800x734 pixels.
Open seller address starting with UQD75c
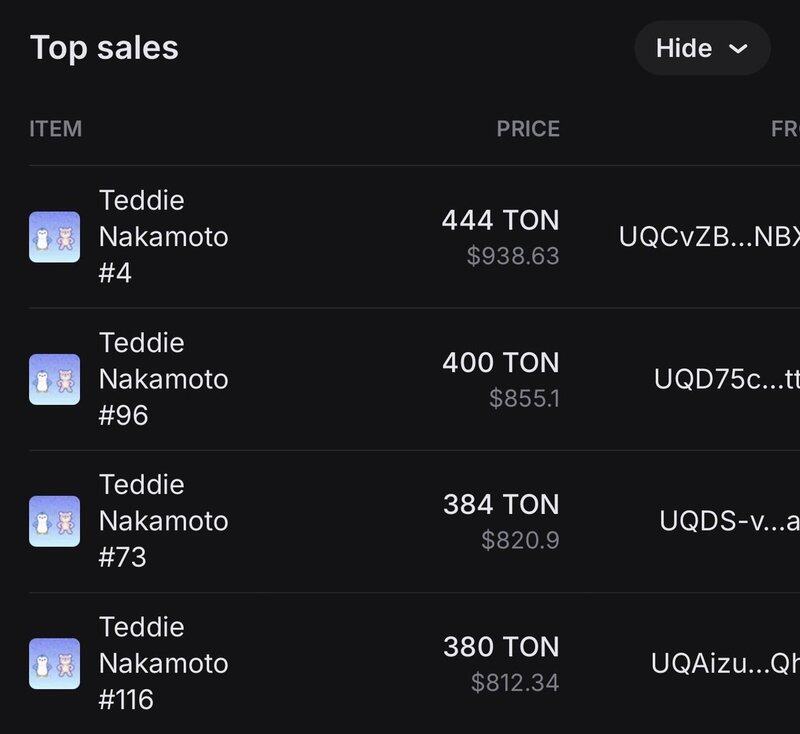point(726,379)
